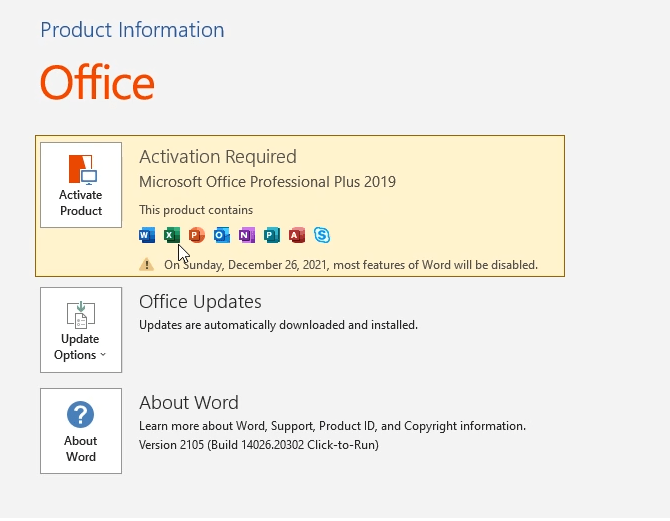Viewport: 670px width, 521px height.
Task: Click the Publisher app icon
Action: [x=272, y=235]
